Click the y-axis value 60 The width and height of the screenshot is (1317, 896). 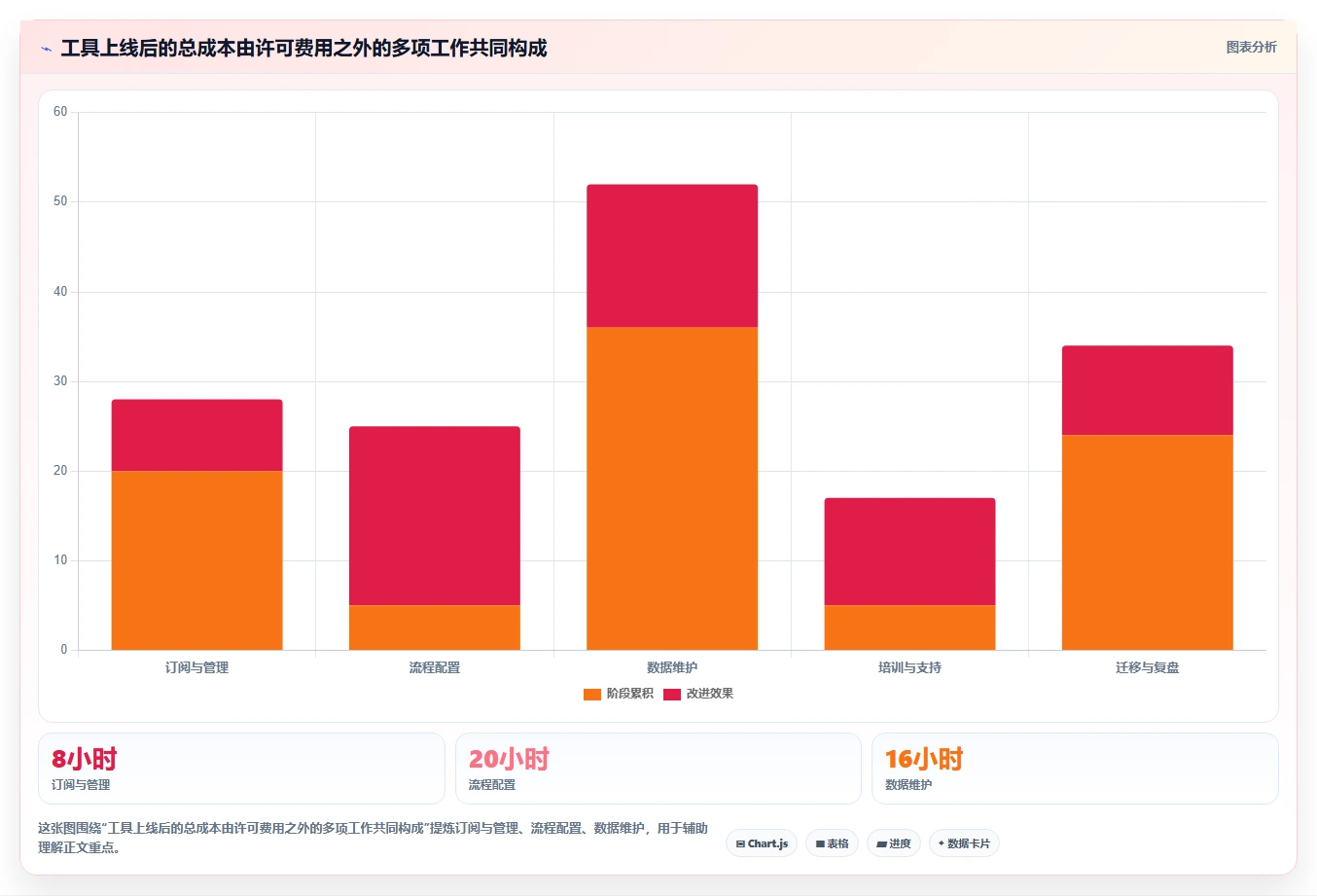pyautogui.click(x=60, y=112)
